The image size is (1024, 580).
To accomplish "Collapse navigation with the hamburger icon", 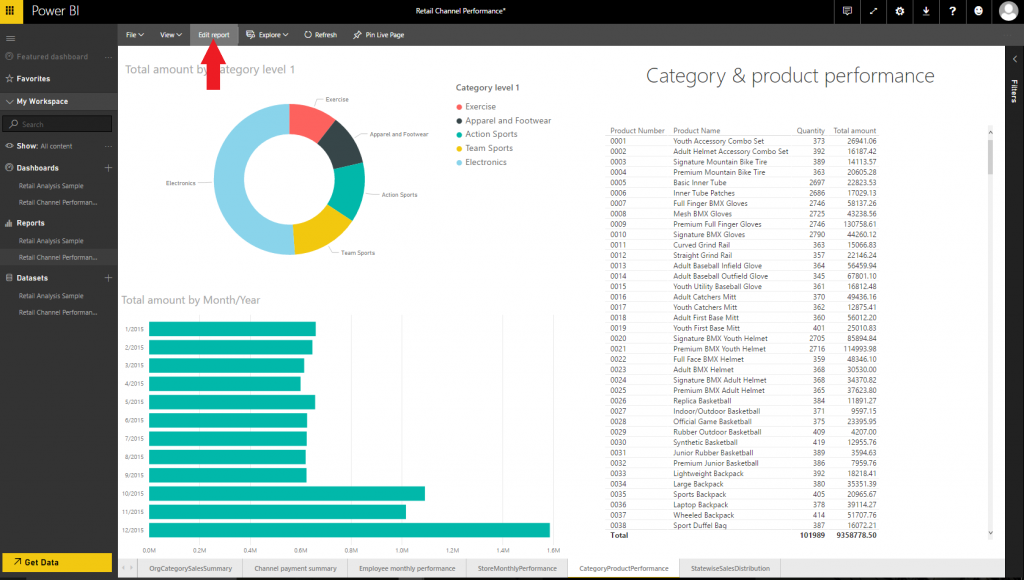I will (x=10, y=38).
